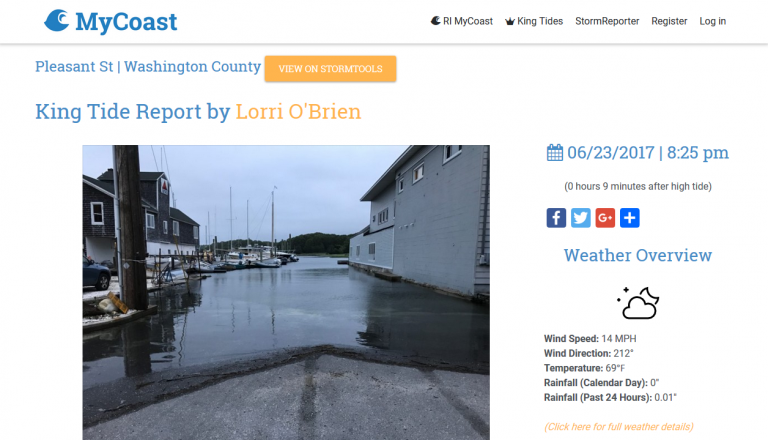Click here for full weather details link
This screenshot has width=768, height=440.
(619, 427)
